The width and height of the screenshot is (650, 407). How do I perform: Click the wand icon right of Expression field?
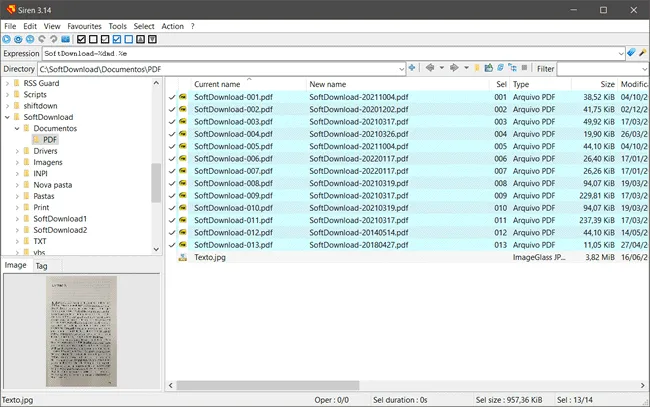[x=643, y=53]
